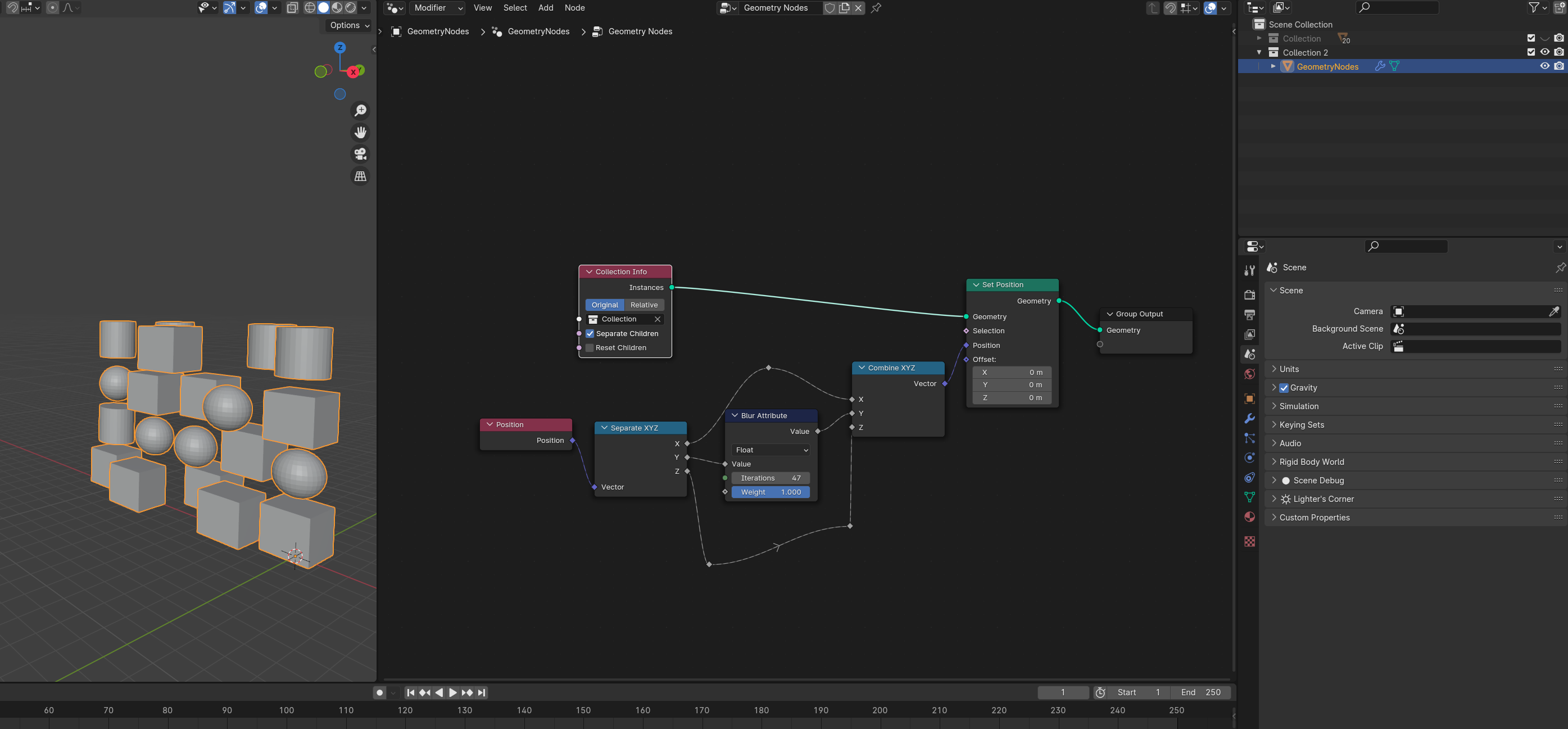
Task: Play the animation forward
Action: point(453,692)
